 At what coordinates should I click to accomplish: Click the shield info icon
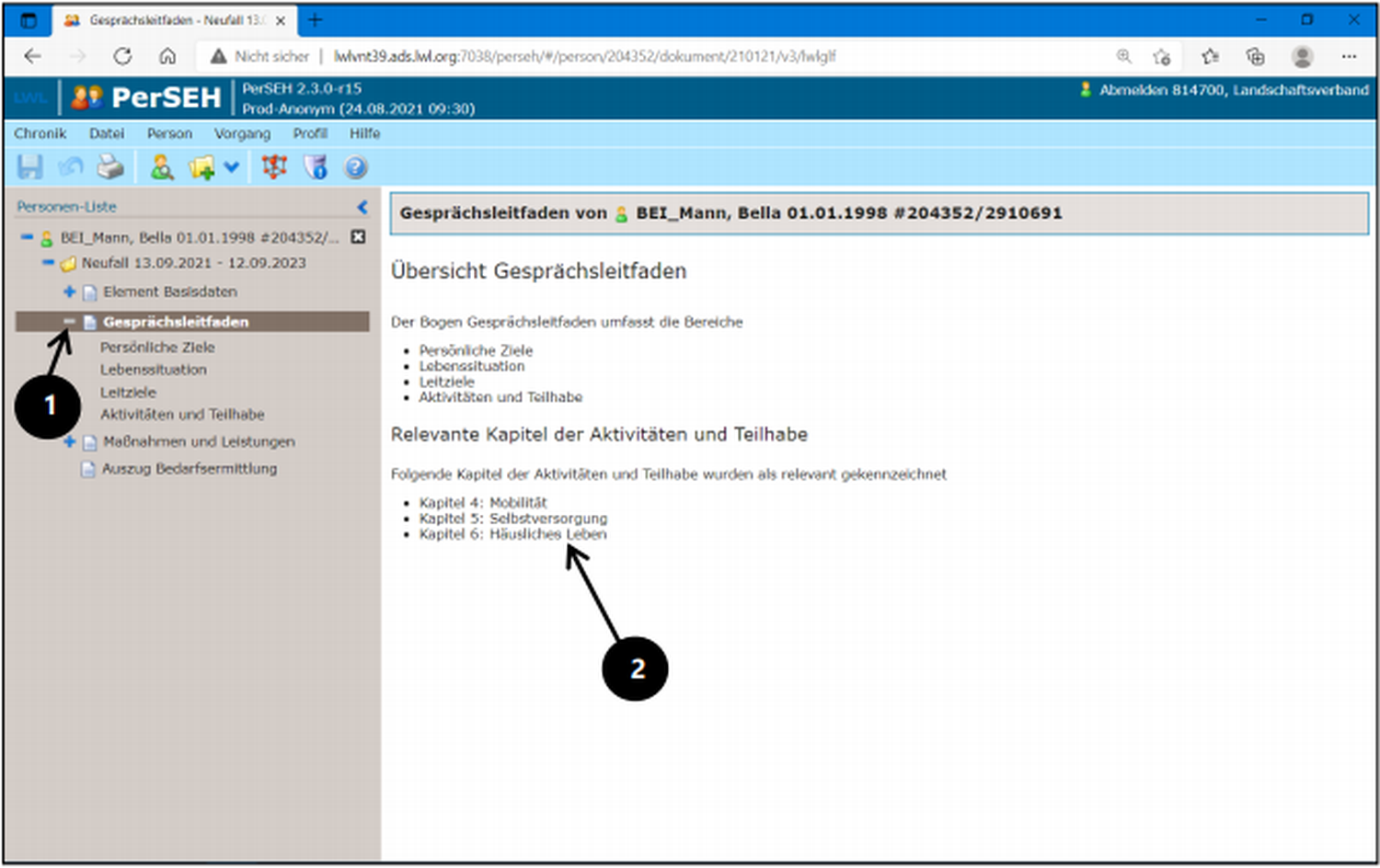point(316,167)
